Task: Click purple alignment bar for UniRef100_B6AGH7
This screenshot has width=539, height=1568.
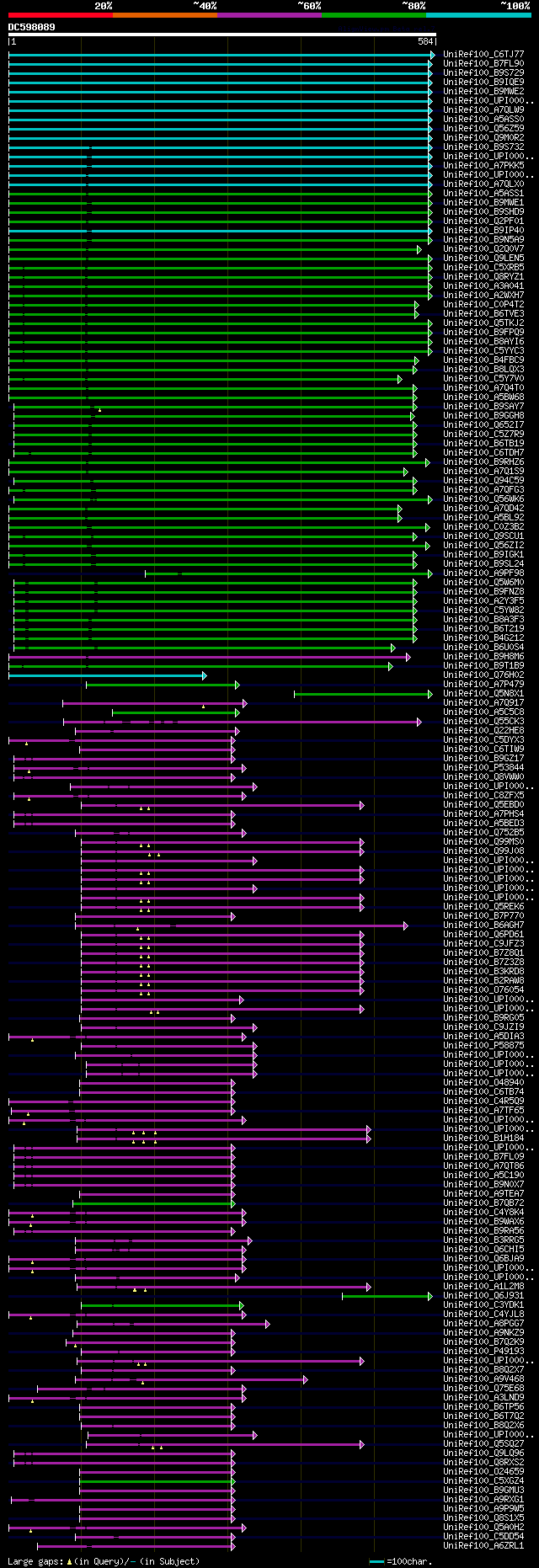Action: (x=242, y=925)
